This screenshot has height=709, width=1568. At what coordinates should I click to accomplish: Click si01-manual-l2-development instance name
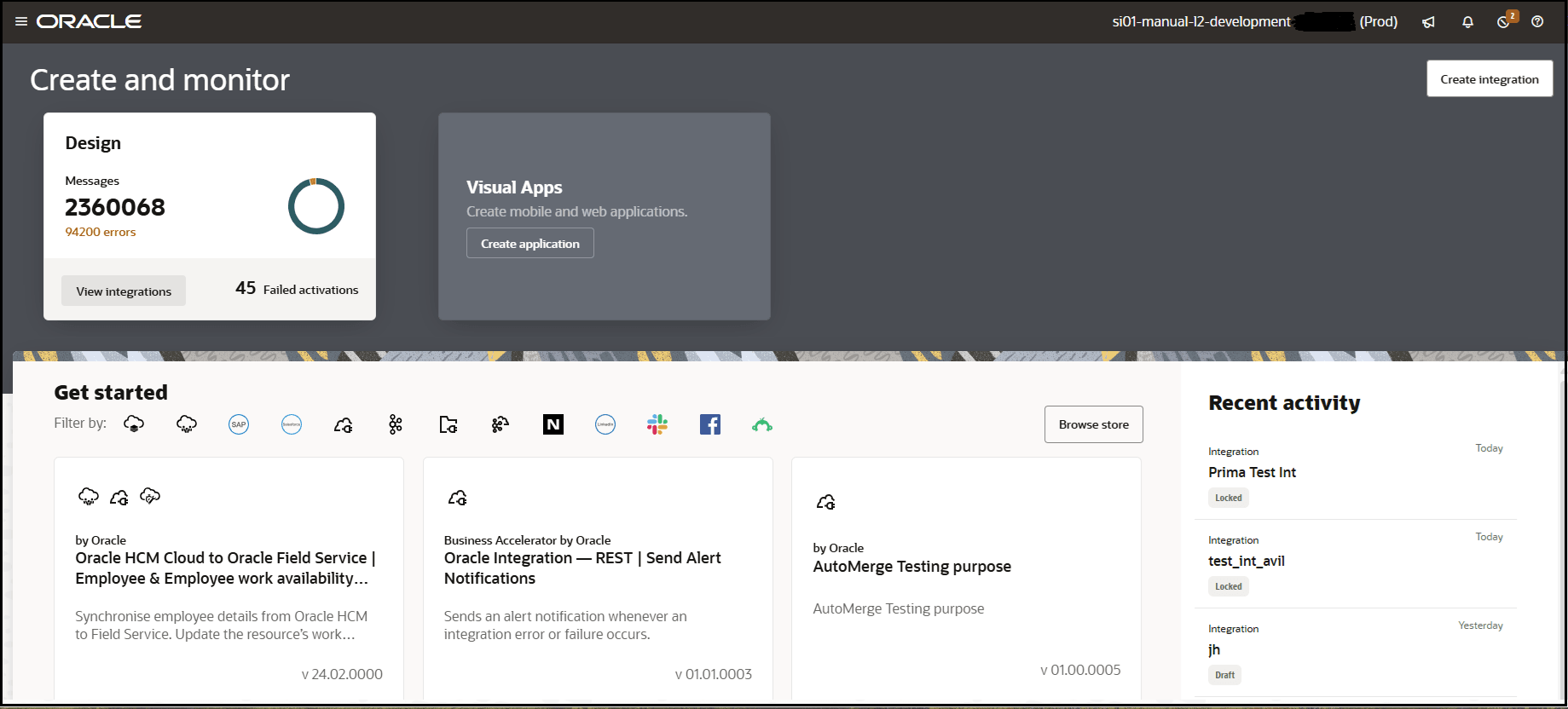tap(1201, 21)
